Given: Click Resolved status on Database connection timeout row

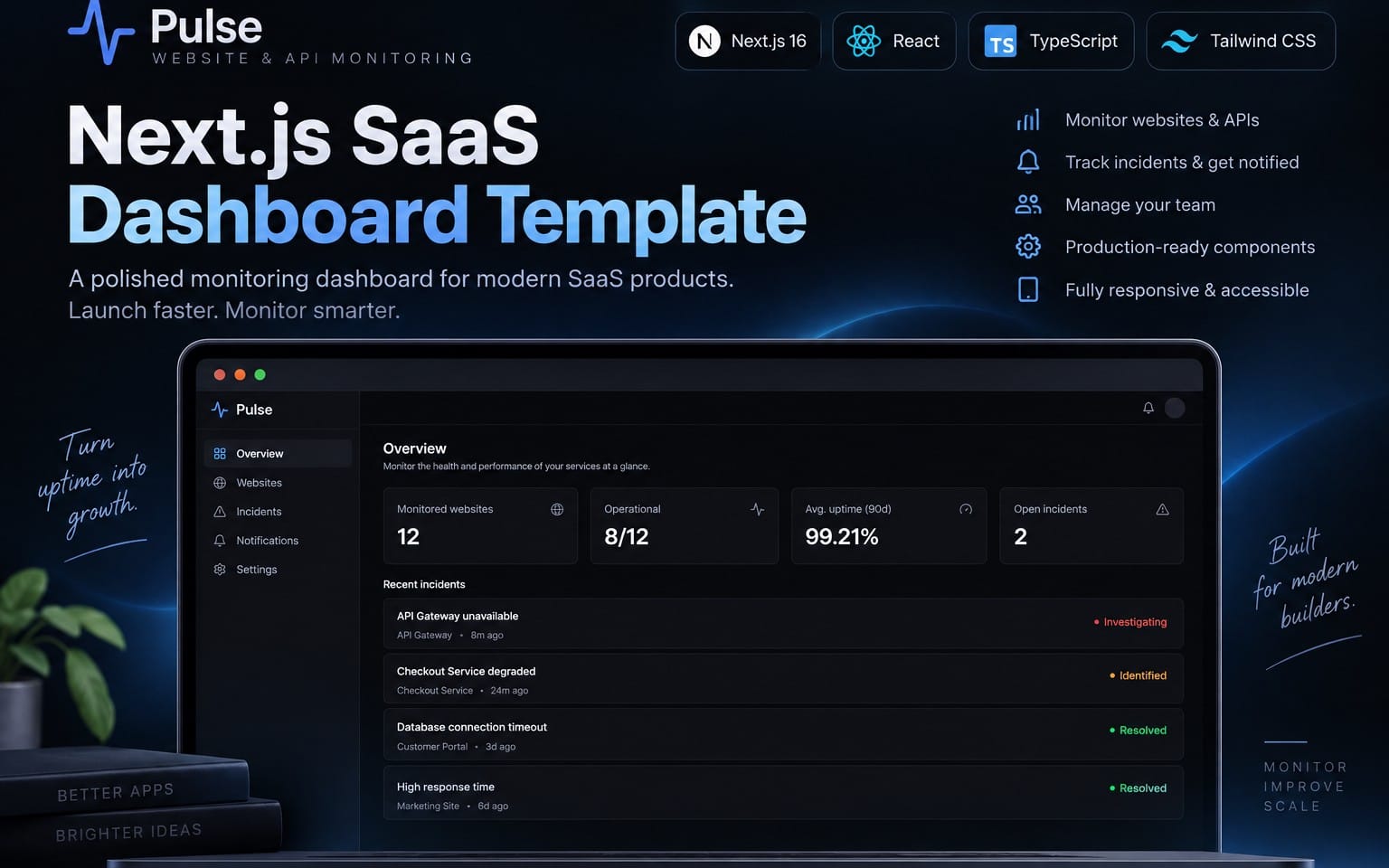Looking at the screenshot, I should pos(1138,731).
